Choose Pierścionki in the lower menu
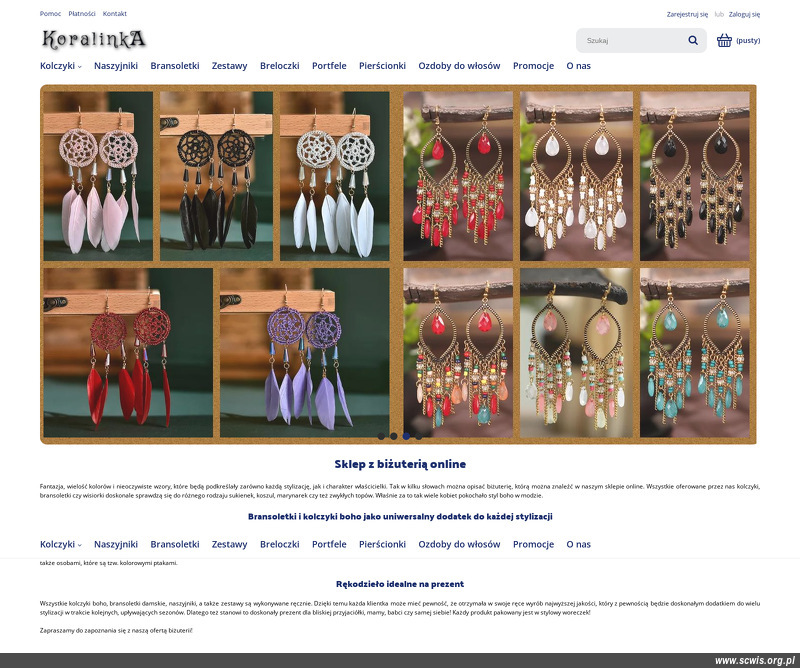Viewport: 800px width, 668px height. (x=382, y=545)
